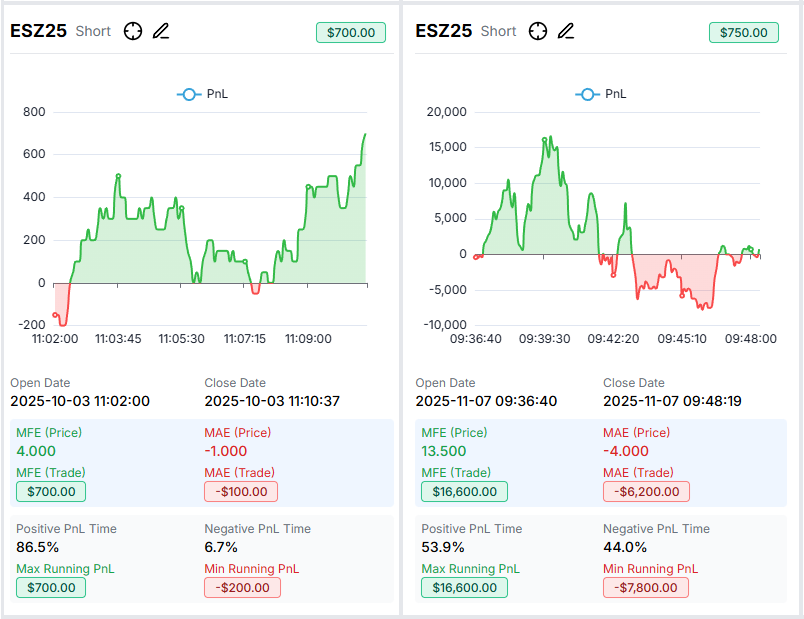Select the ESZ25 title on the right card
804x619 pixels.
click(444, 31)
